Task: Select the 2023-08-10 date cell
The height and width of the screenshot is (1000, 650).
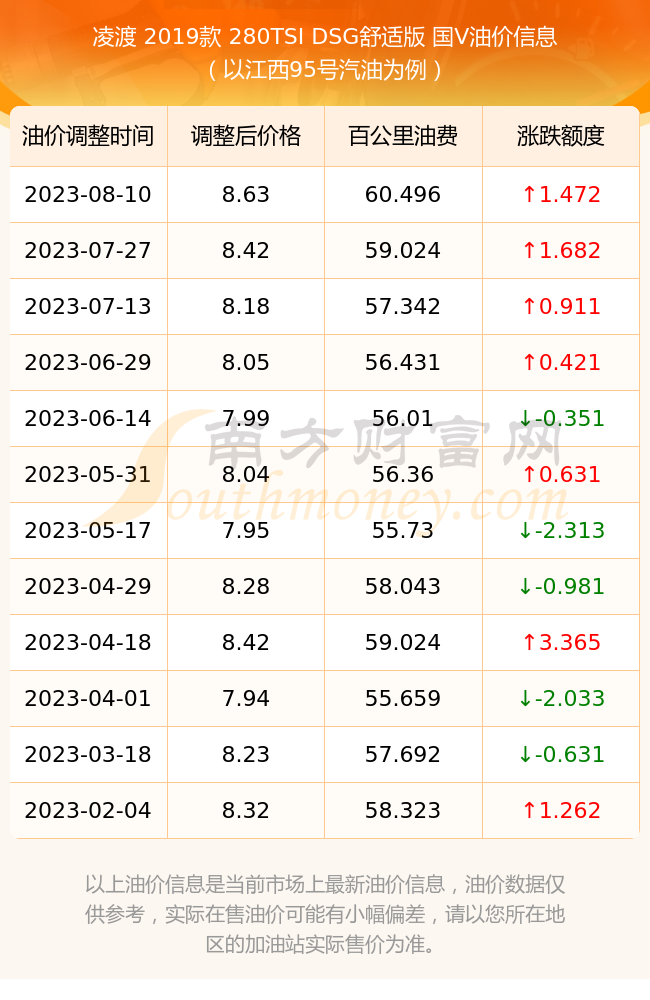Action: pyautogui.click(x=88, y=195)
